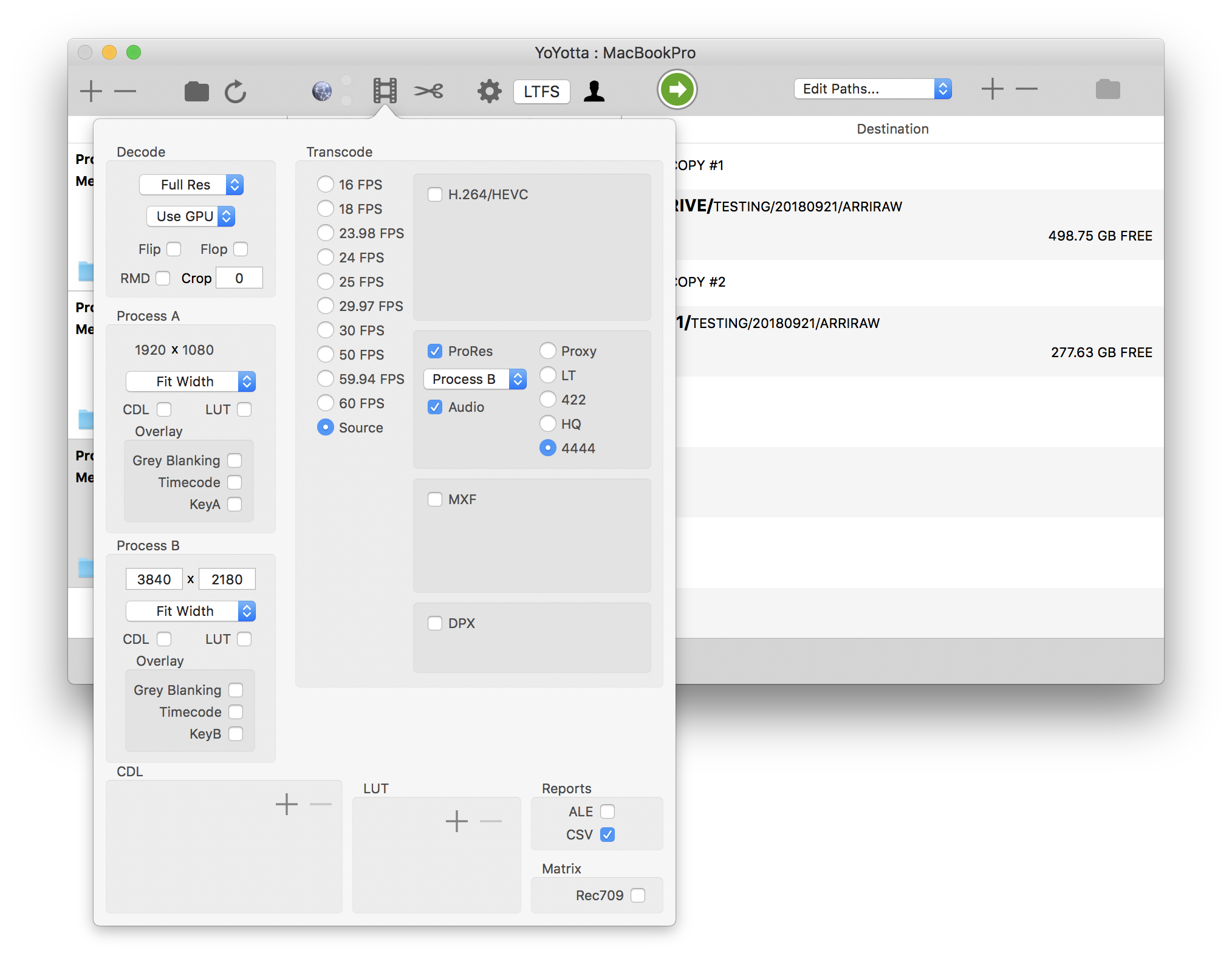Select the 25 FPS radio button
Viewport: 1232px width, 967px height.
click(326, 282)
